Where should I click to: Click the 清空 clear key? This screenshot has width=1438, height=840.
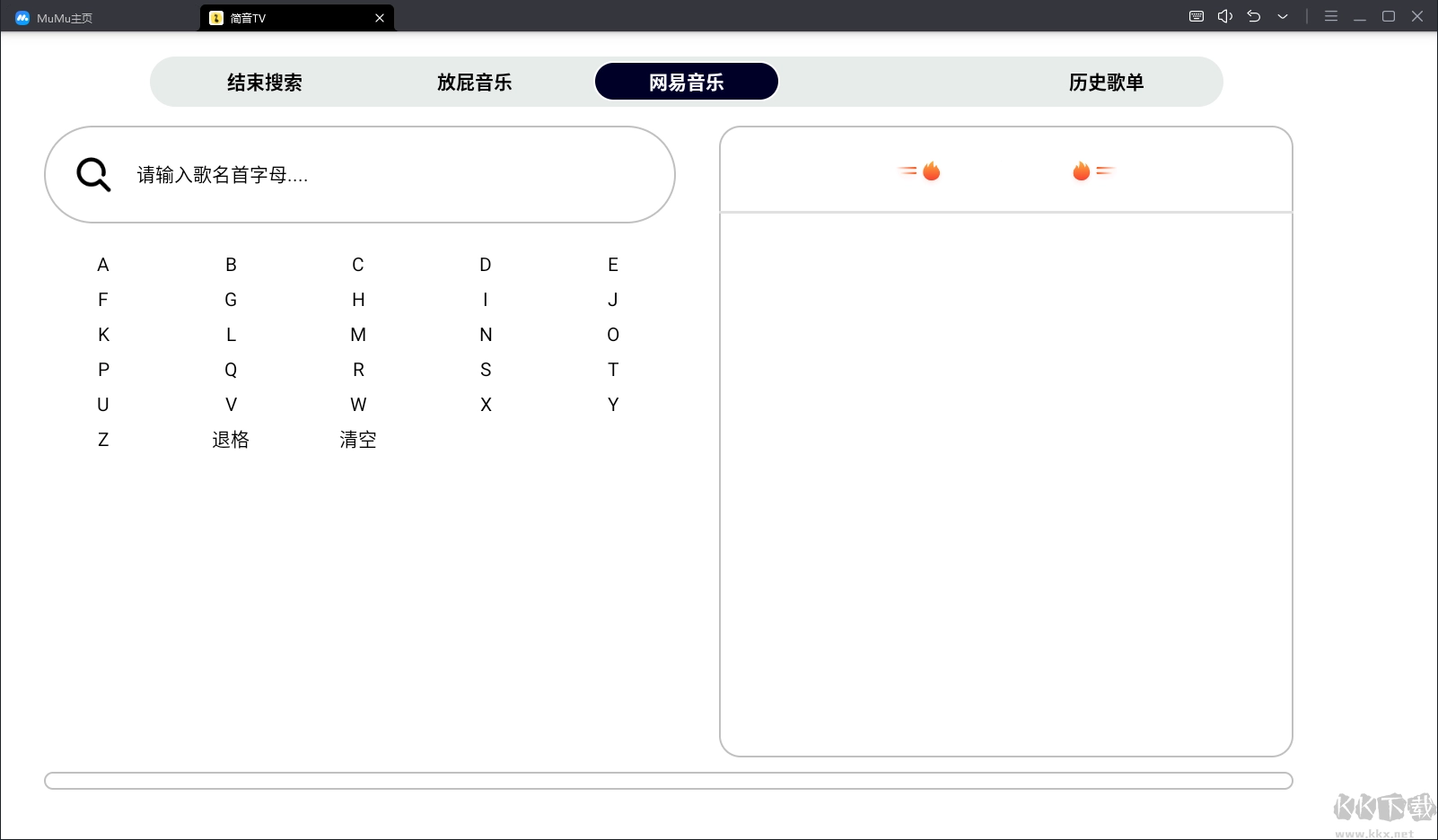[358, 440]
